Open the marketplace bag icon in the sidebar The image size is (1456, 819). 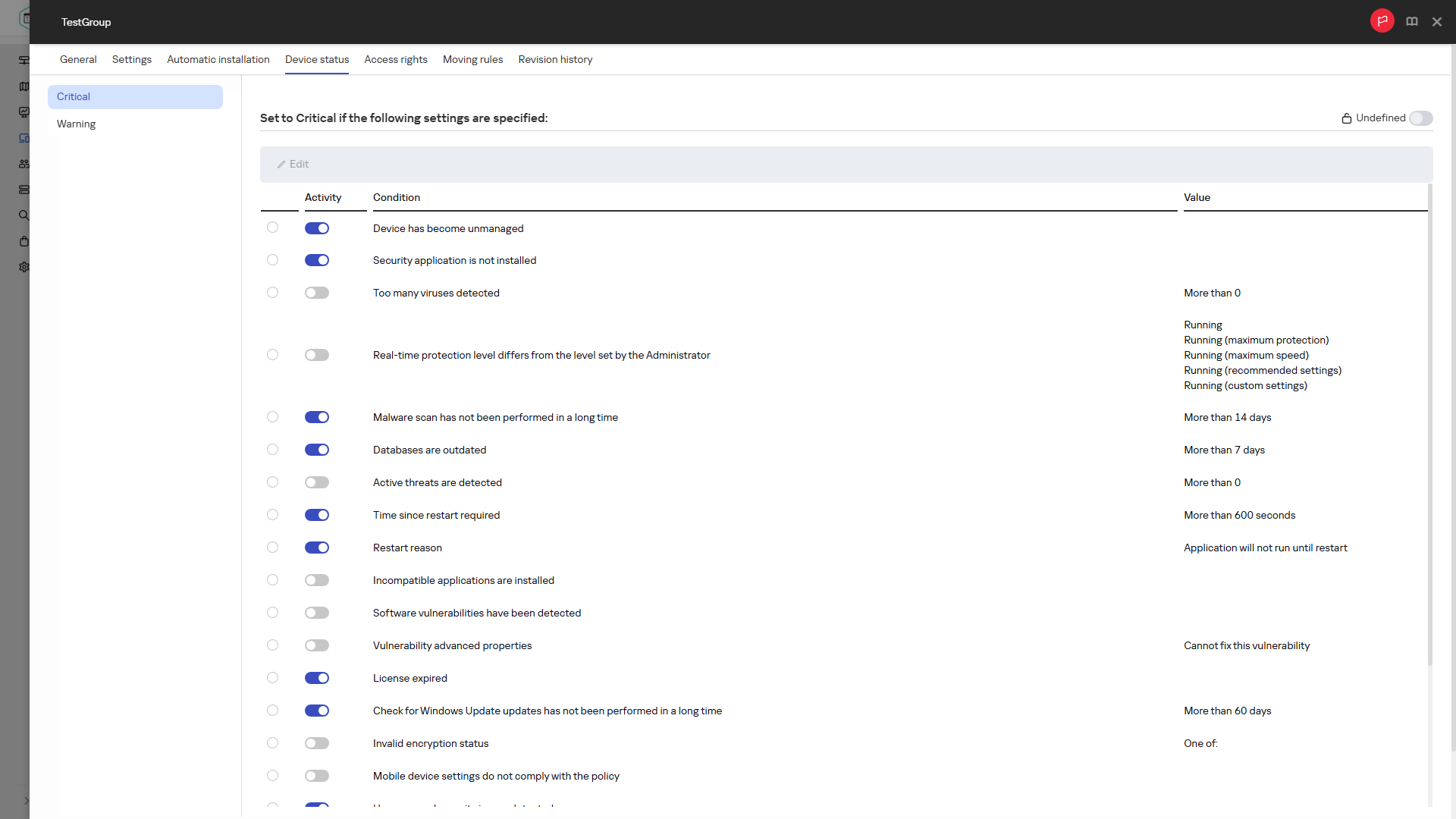click(x=24, y=241)
